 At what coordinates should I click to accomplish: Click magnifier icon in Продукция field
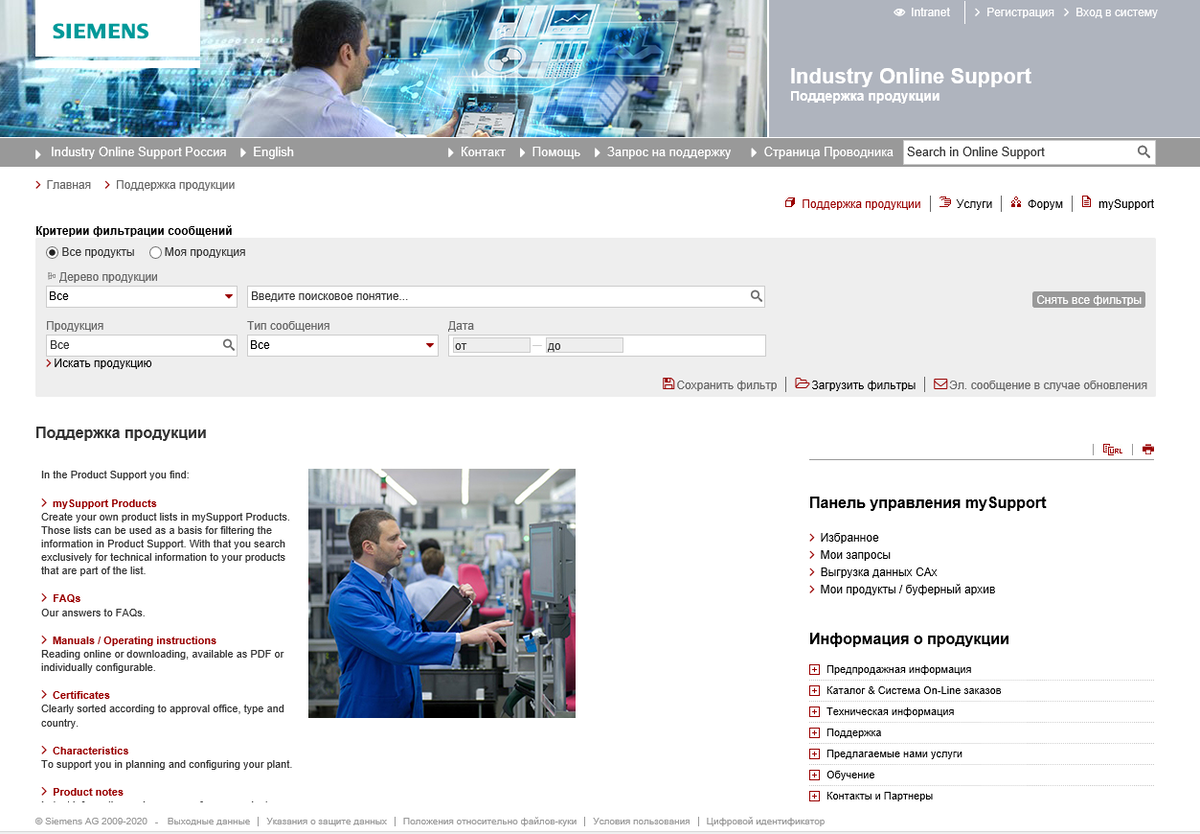[228, 345]
